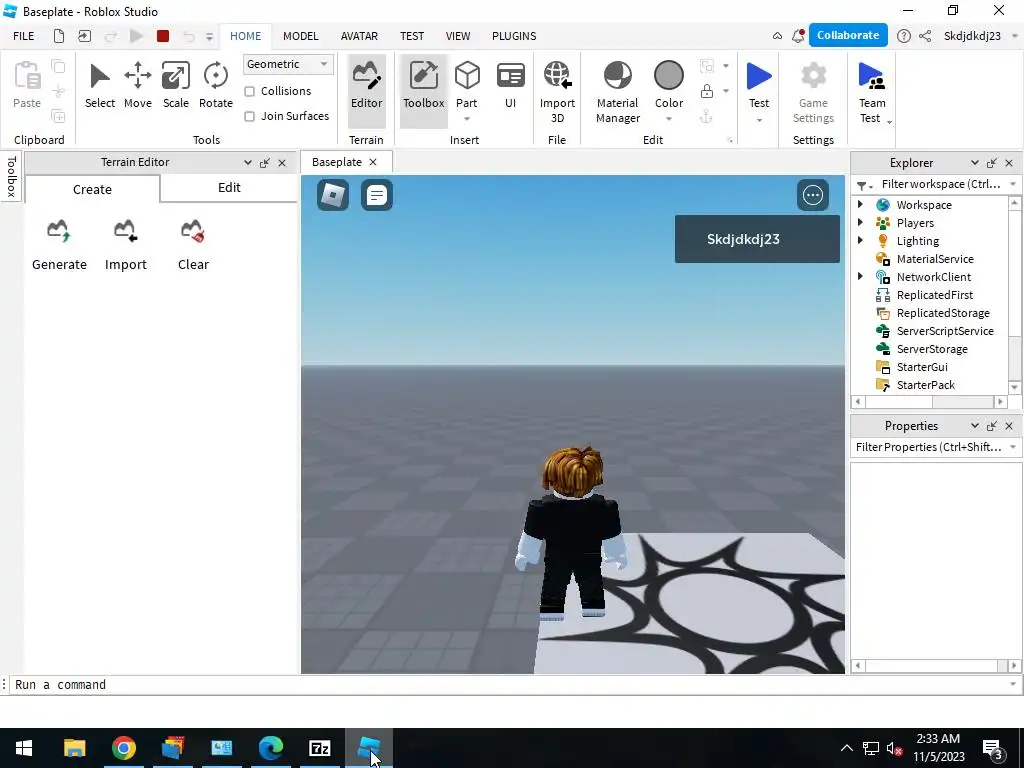
Task: Enable the Join Surfaces checkbox
Action: (x=249, y=116)
